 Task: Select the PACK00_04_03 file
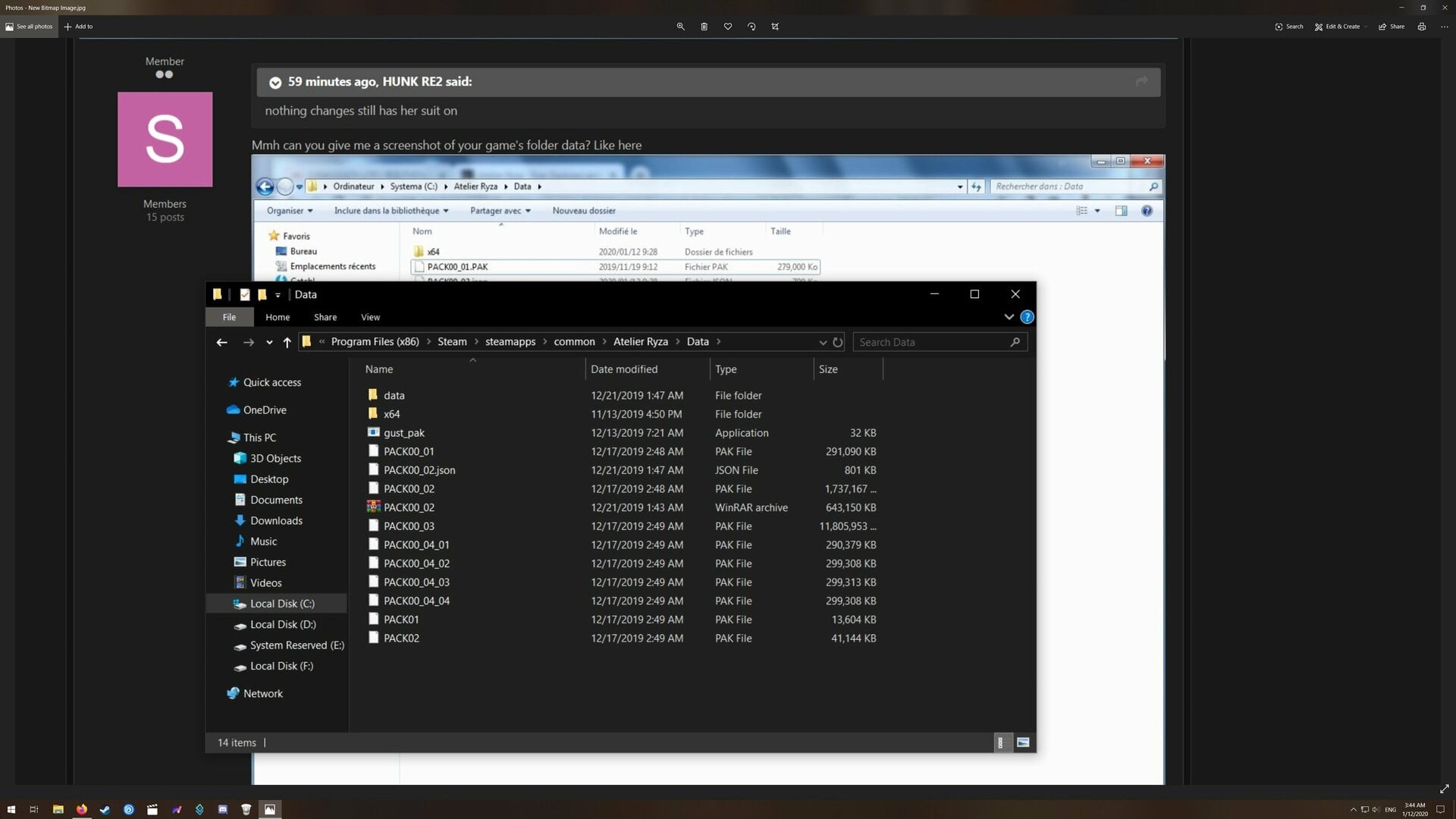(x=416, y=582)
